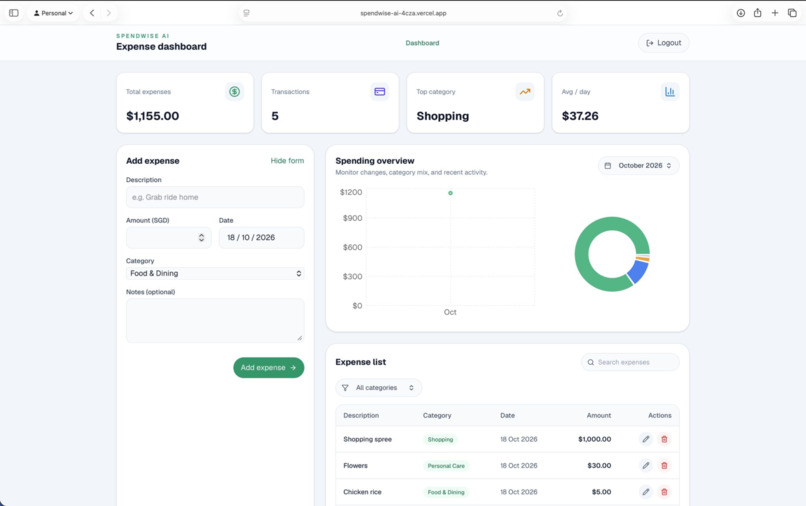Image resolution: width=806 pixels, height=506 pixels.
Task: Delete the Chicken rice expense
Action: [x=664, y=492]
